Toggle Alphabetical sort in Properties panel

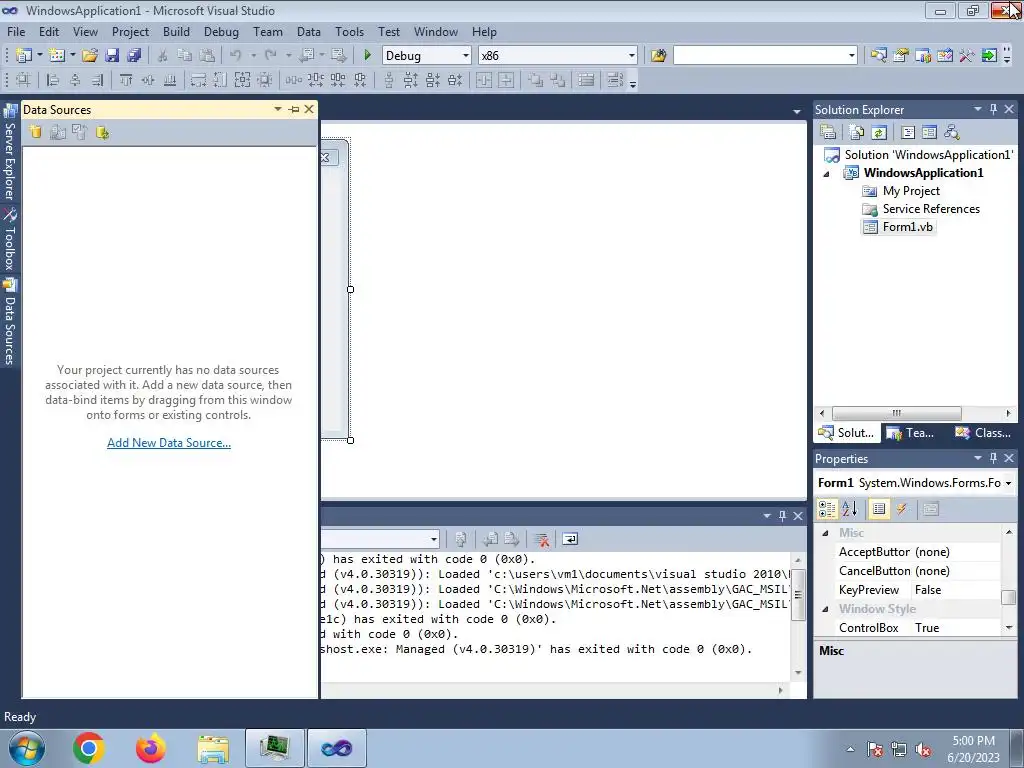pyautogui.click(x=850, y=509)
